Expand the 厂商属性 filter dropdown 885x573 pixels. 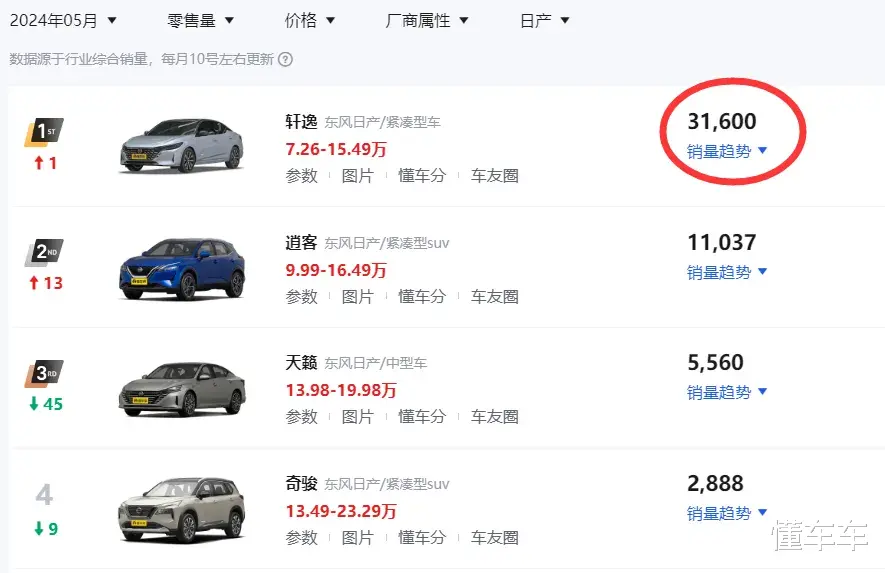427,21
